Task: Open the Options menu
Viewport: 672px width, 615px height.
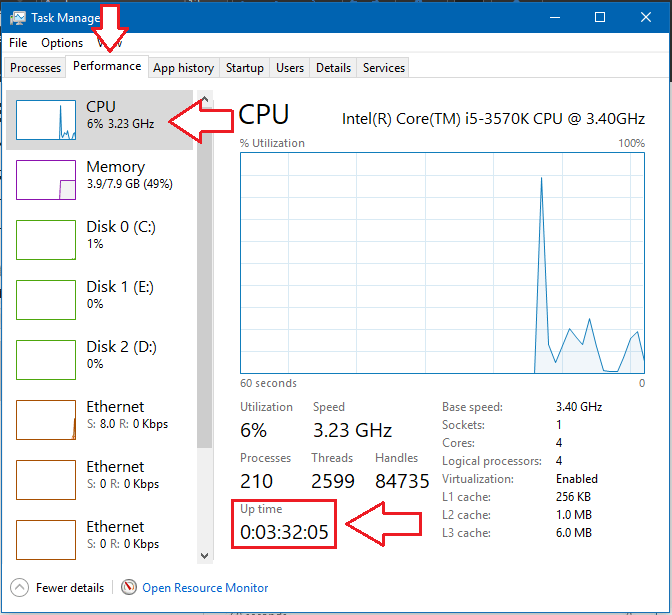Action: coord(62,43)
